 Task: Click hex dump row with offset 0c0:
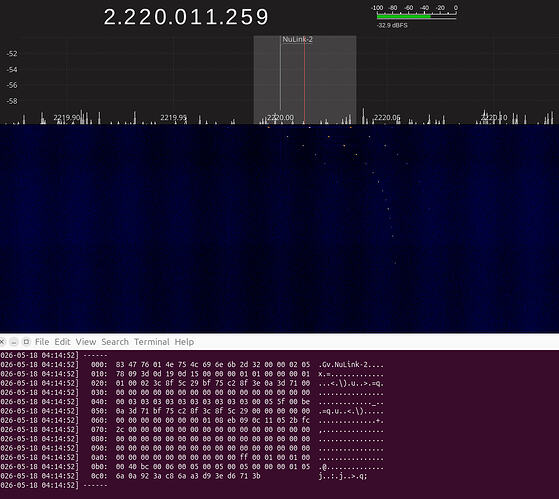184,476
